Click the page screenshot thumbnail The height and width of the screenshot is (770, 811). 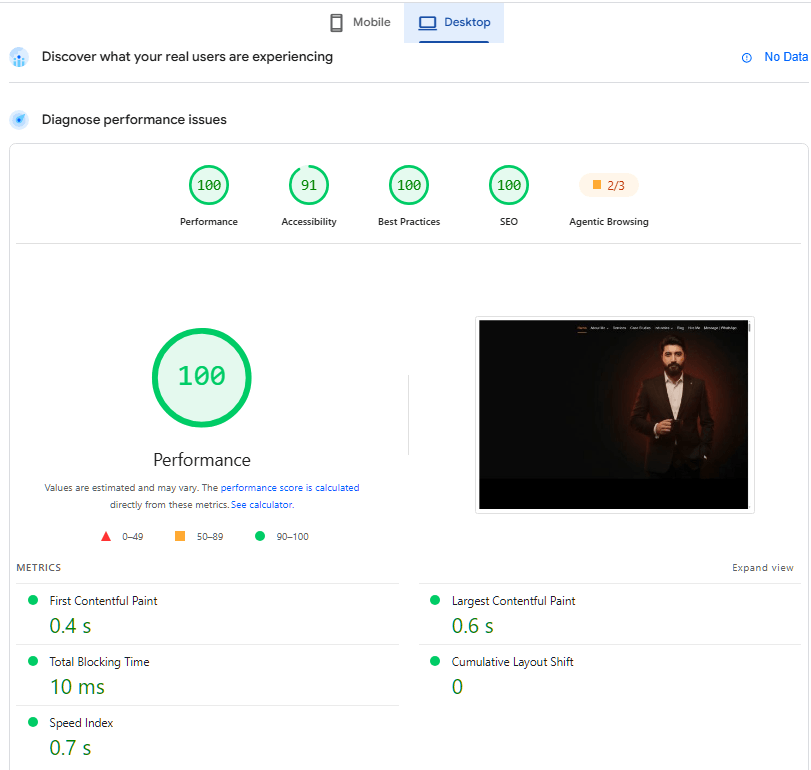tap(614, 415)
